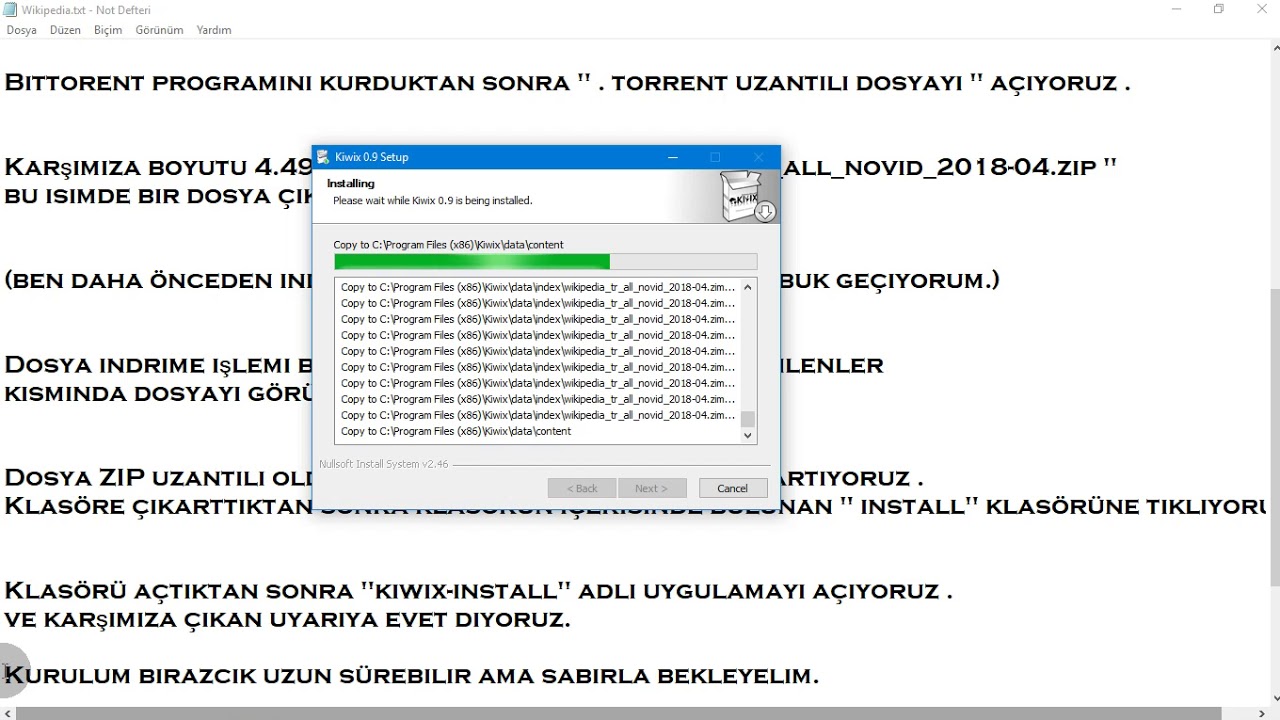Click the Kiwix box logo in installer header
This screenshot has width=1280, height=720.
click(749, 196)
